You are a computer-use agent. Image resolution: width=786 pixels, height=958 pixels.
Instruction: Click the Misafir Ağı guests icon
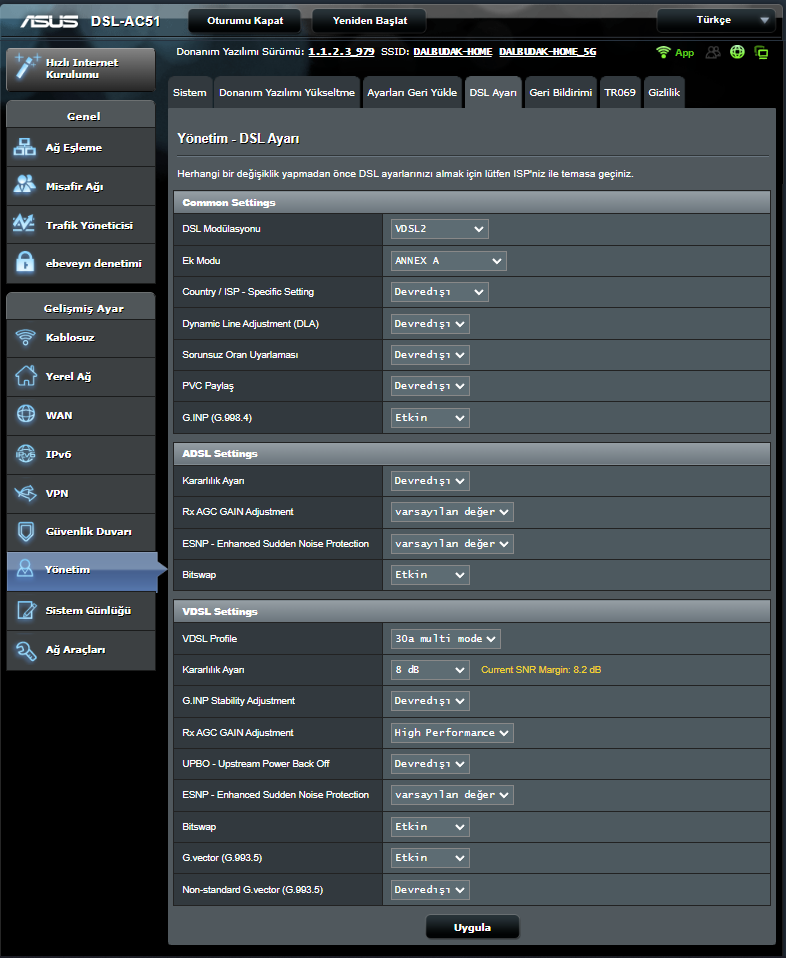[x=24, y=185]
